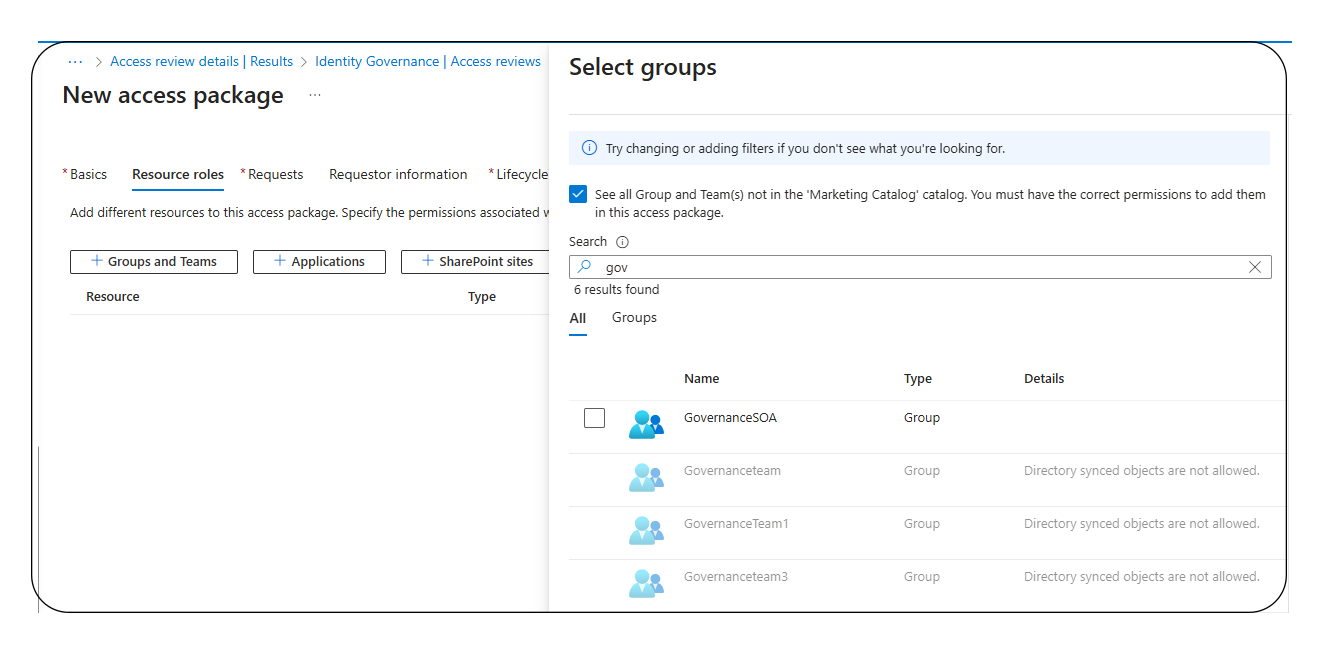Click the GovernanceTeam1 group icon

pyautogui.click(x=646, y=530)
